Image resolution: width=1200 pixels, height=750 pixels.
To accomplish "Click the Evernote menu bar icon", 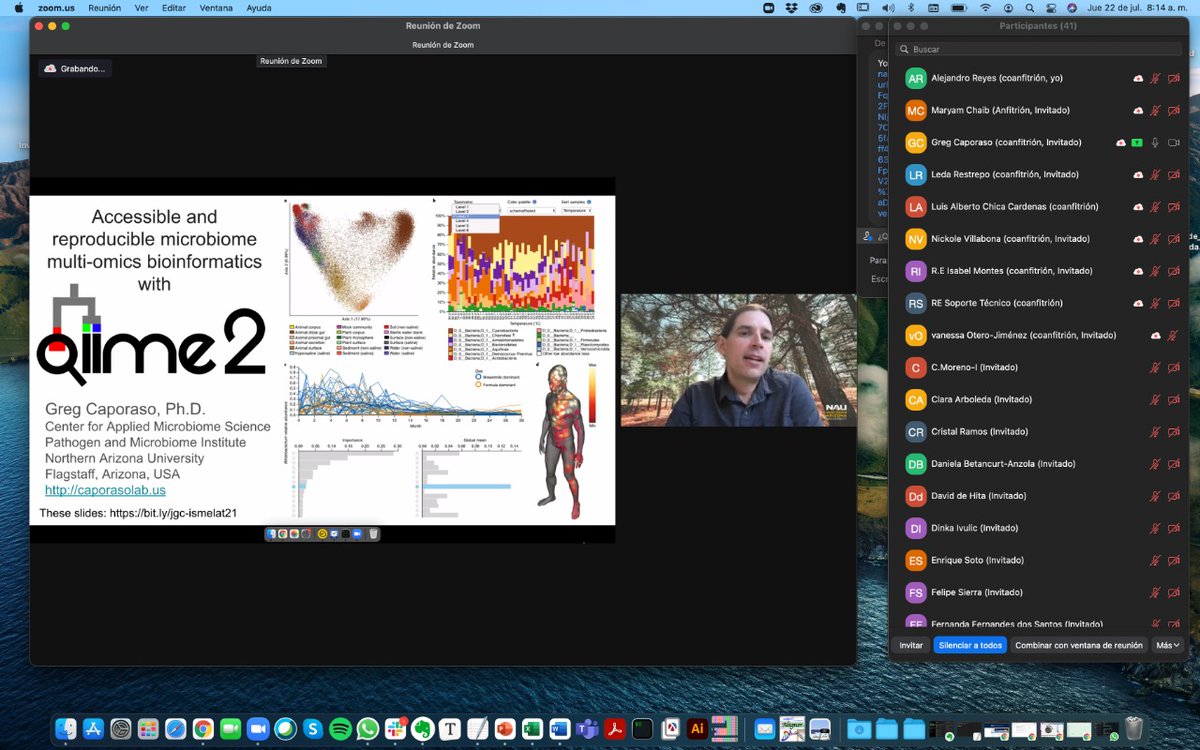I will click(x=841, y=7).
